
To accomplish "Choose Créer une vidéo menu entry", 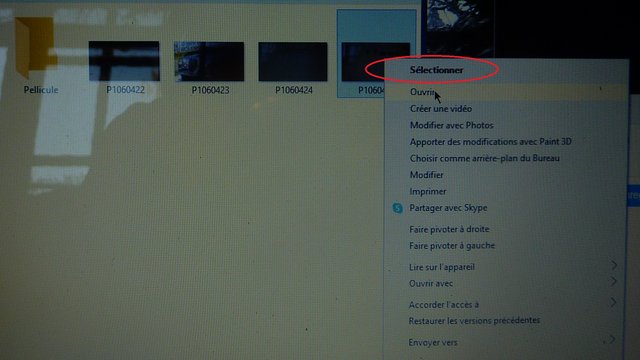I will 441,109.
